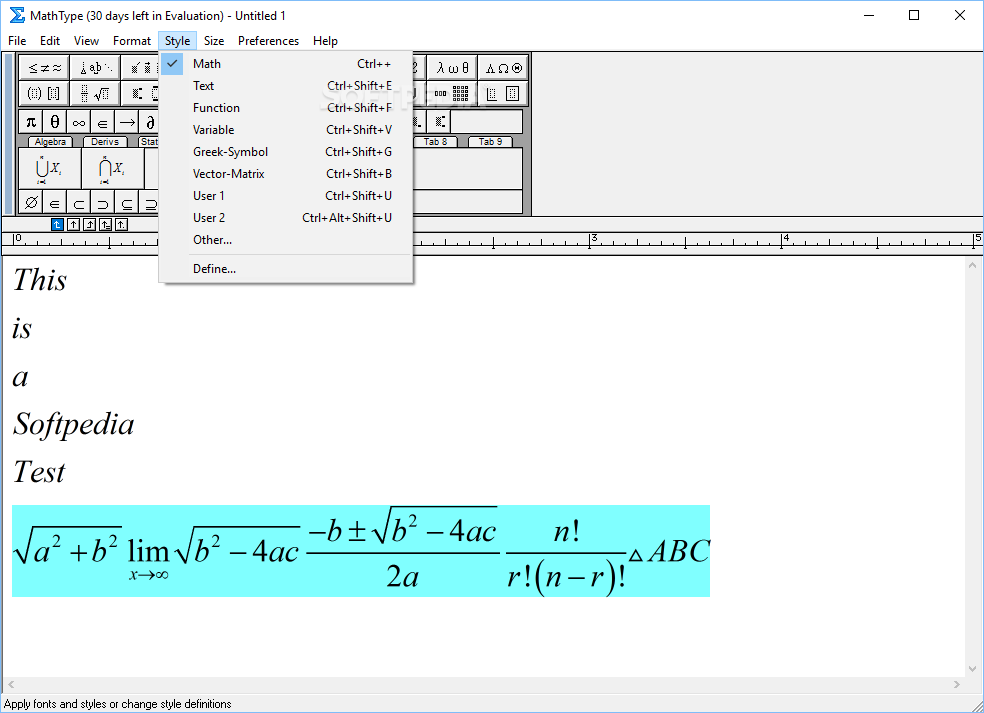Open the Format menu

point(132,41)
